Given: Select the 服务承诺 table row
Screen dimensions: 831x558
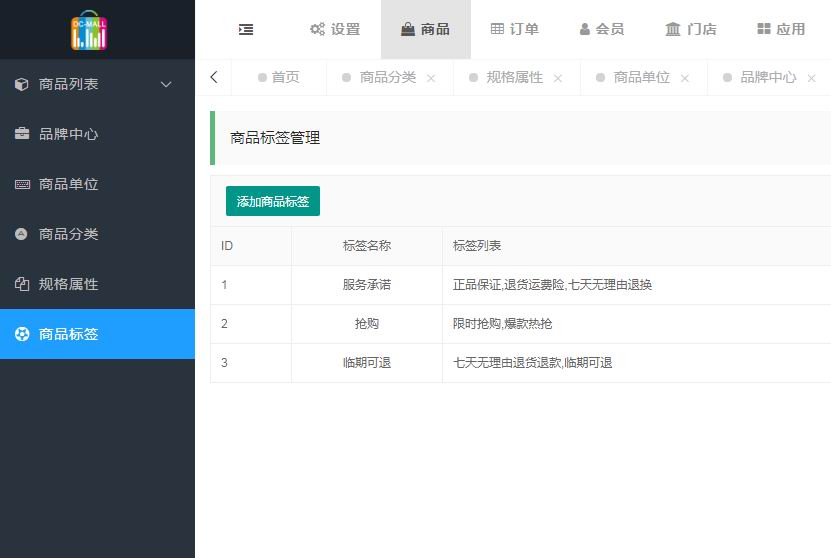Looking at the screenshot, I should [x=520, y=285].
